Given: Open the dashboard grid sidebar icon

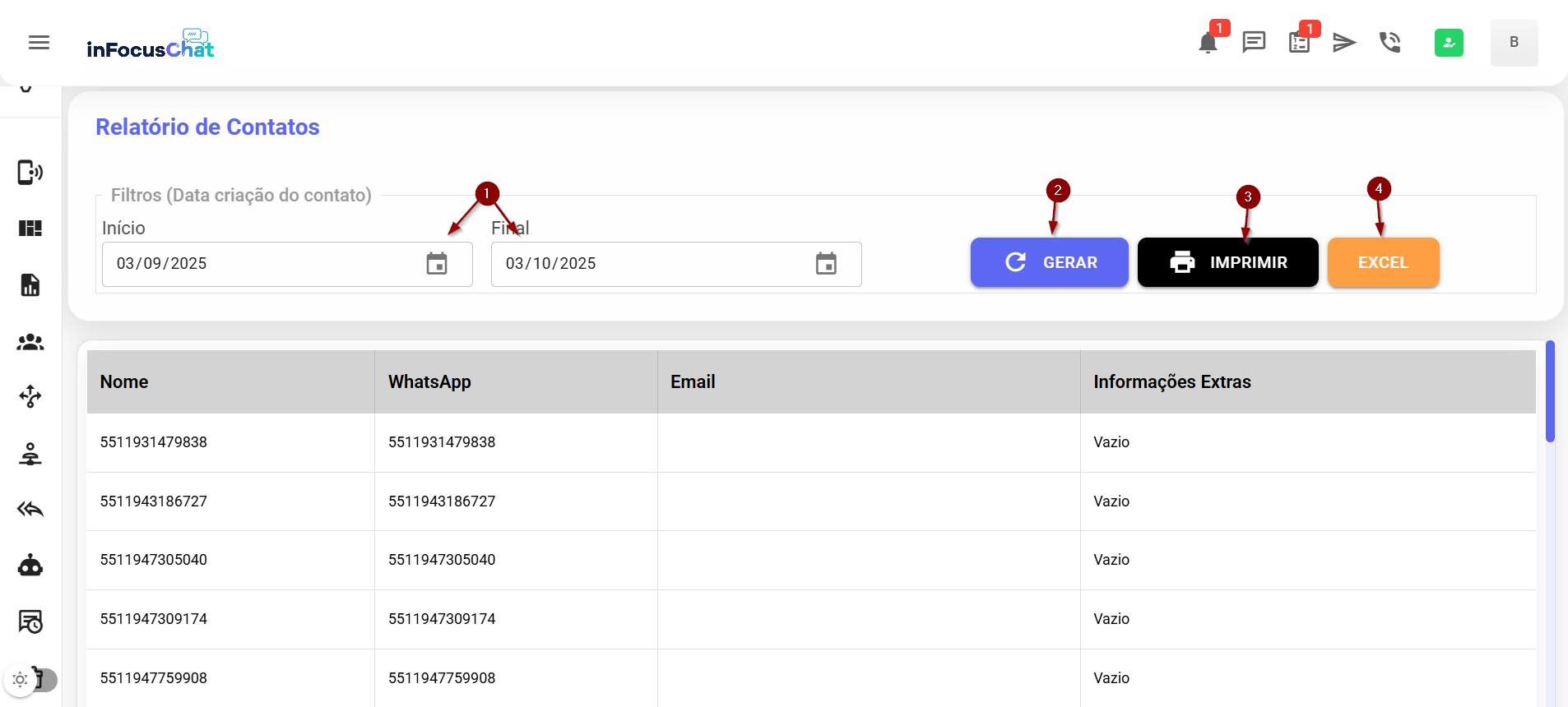Looking at the screenshot, I should pos(30,229).
